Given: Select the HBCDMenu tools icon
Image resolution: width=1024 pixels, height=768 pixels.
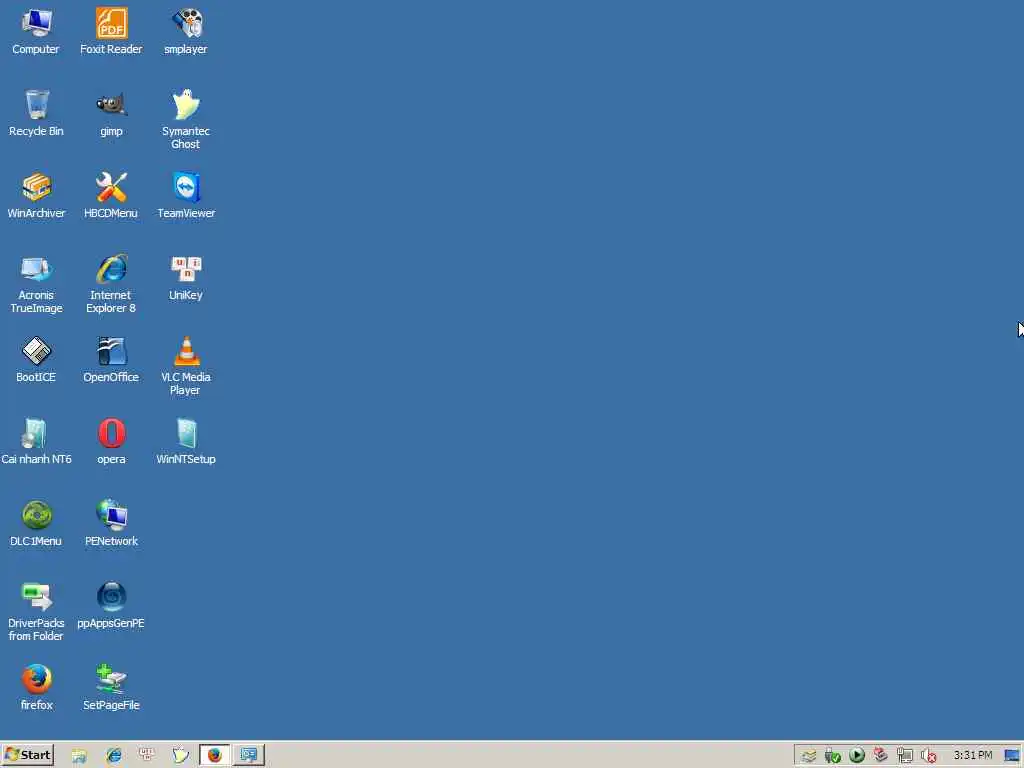Looking at the screenshot, I should 111,196.
